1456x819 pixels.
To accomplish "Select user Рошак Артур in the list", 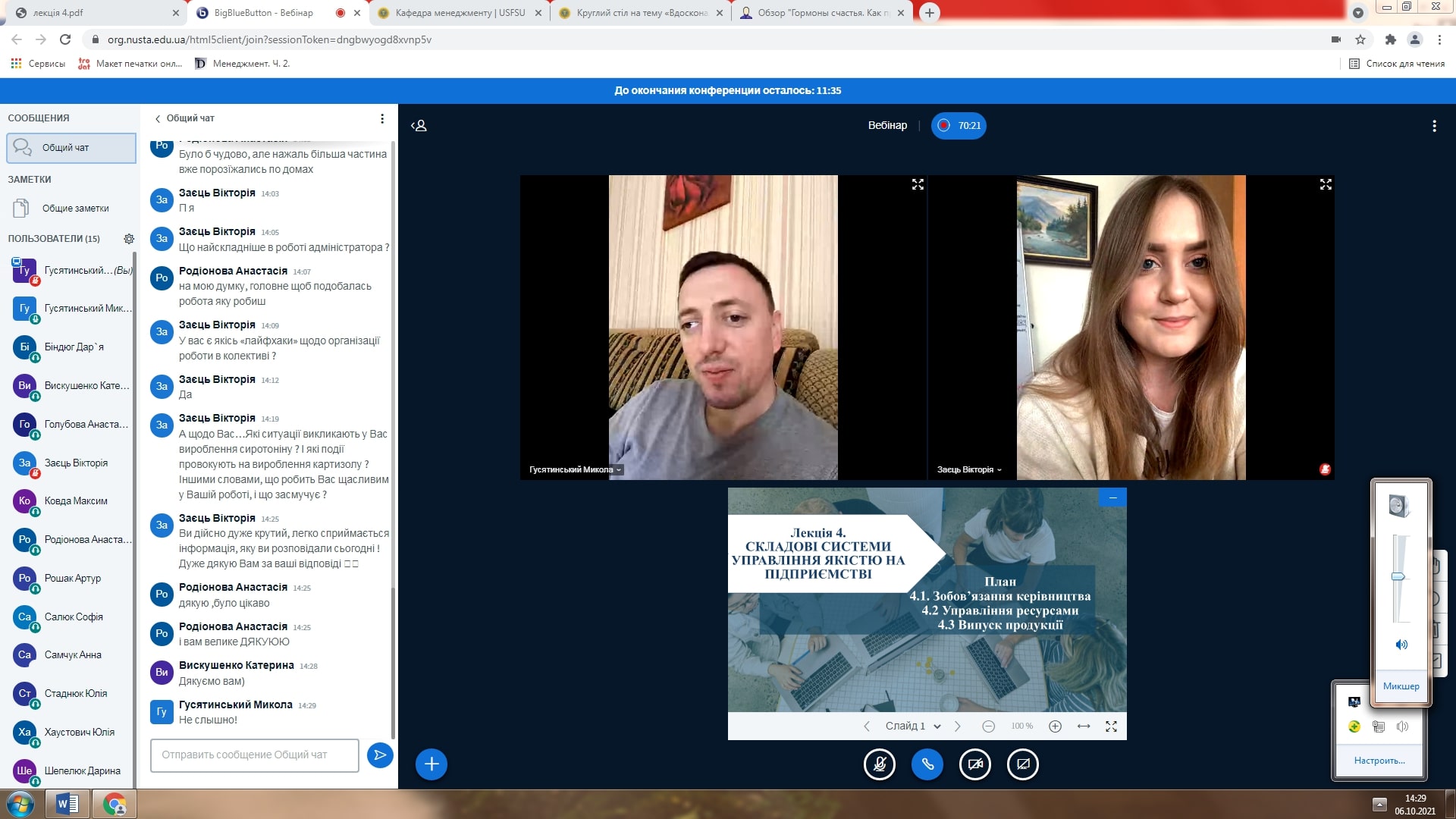I will coord(71,579).
